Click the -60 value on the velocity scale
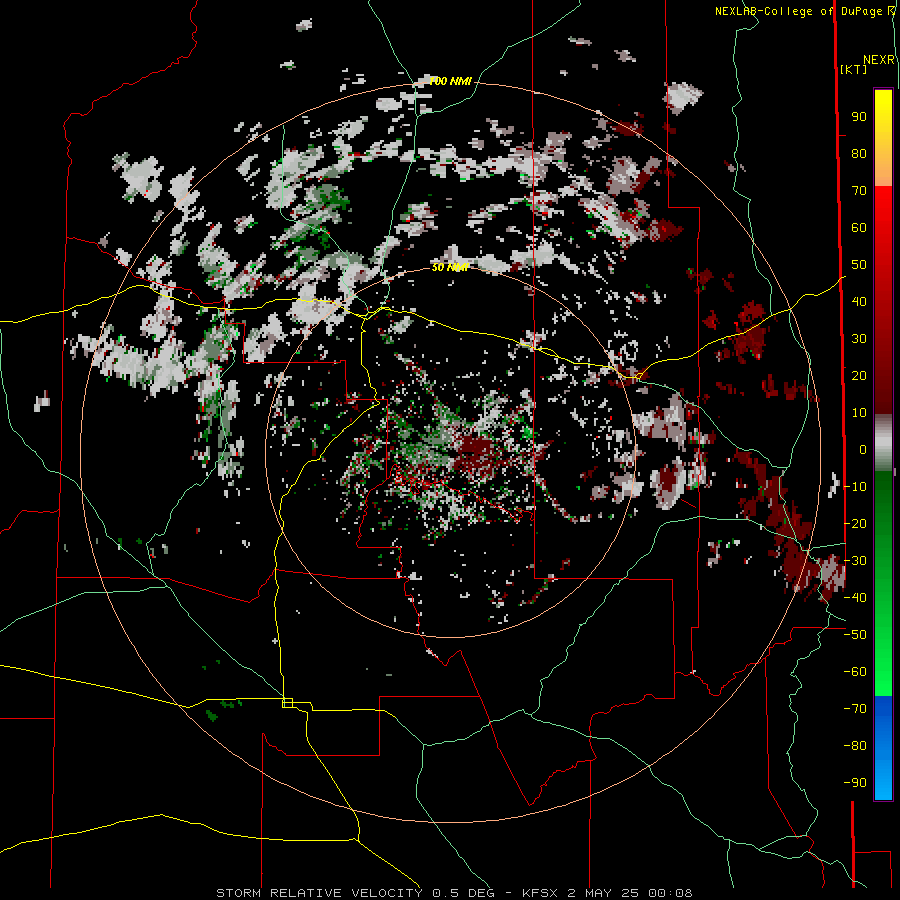 [855, 672]
